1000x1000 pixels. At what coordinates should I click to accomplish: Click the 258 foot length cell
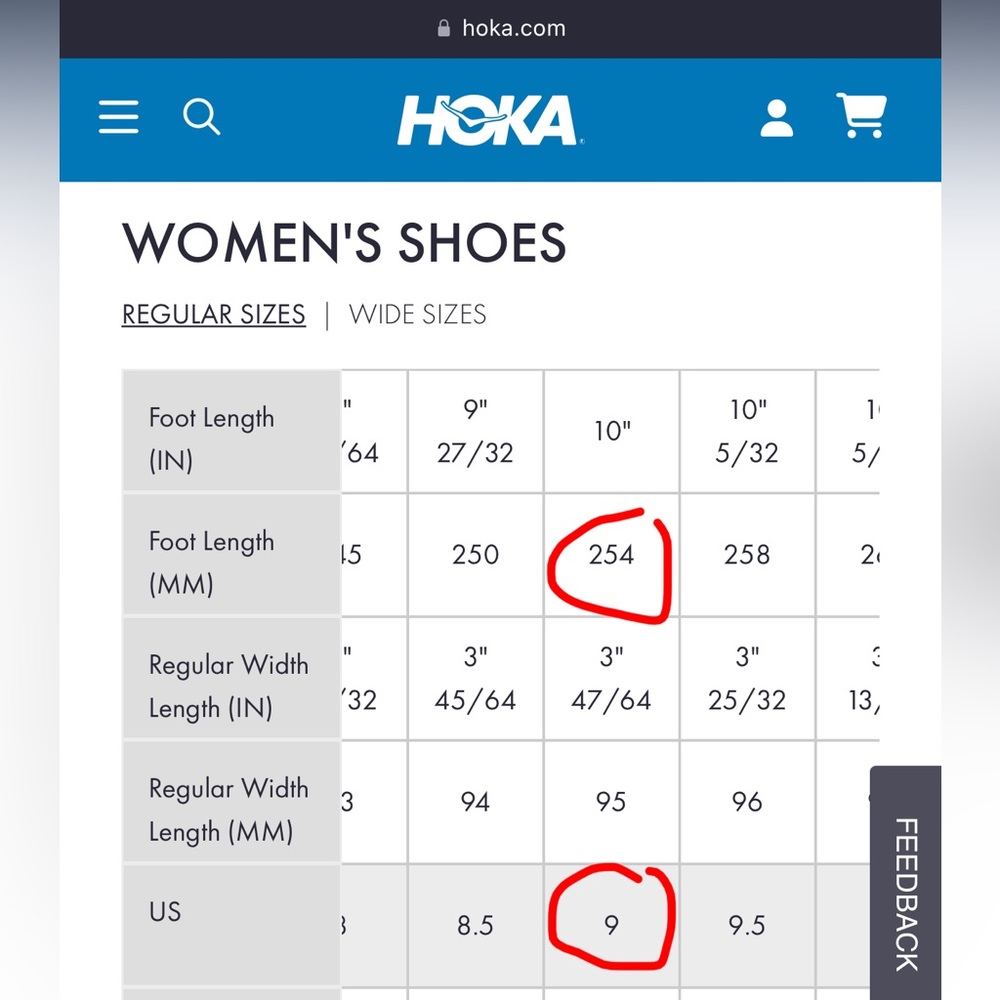tap(747, 555)
